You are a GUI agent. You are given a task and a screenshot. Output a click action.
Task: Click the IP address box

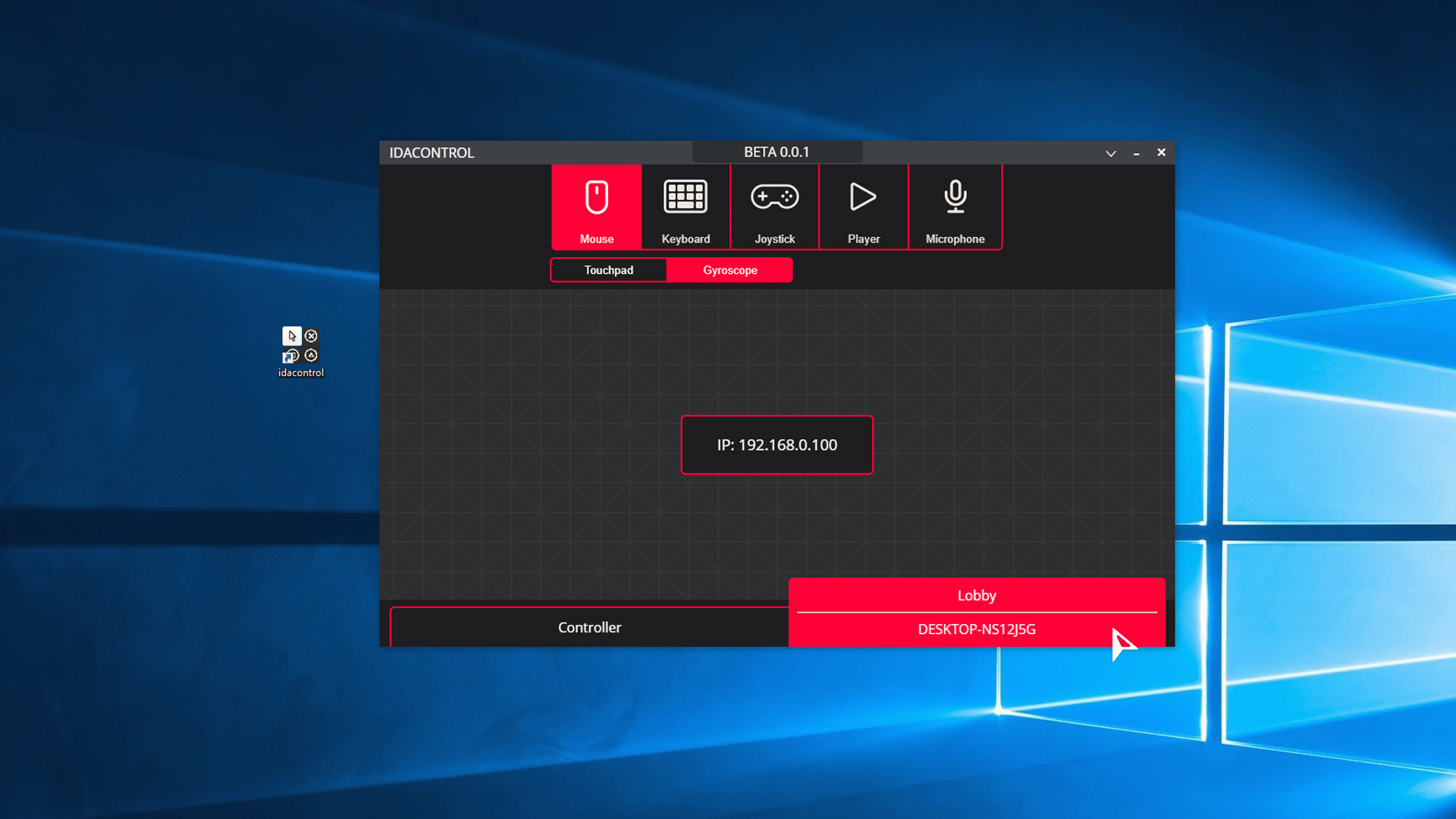click(777, 445)
